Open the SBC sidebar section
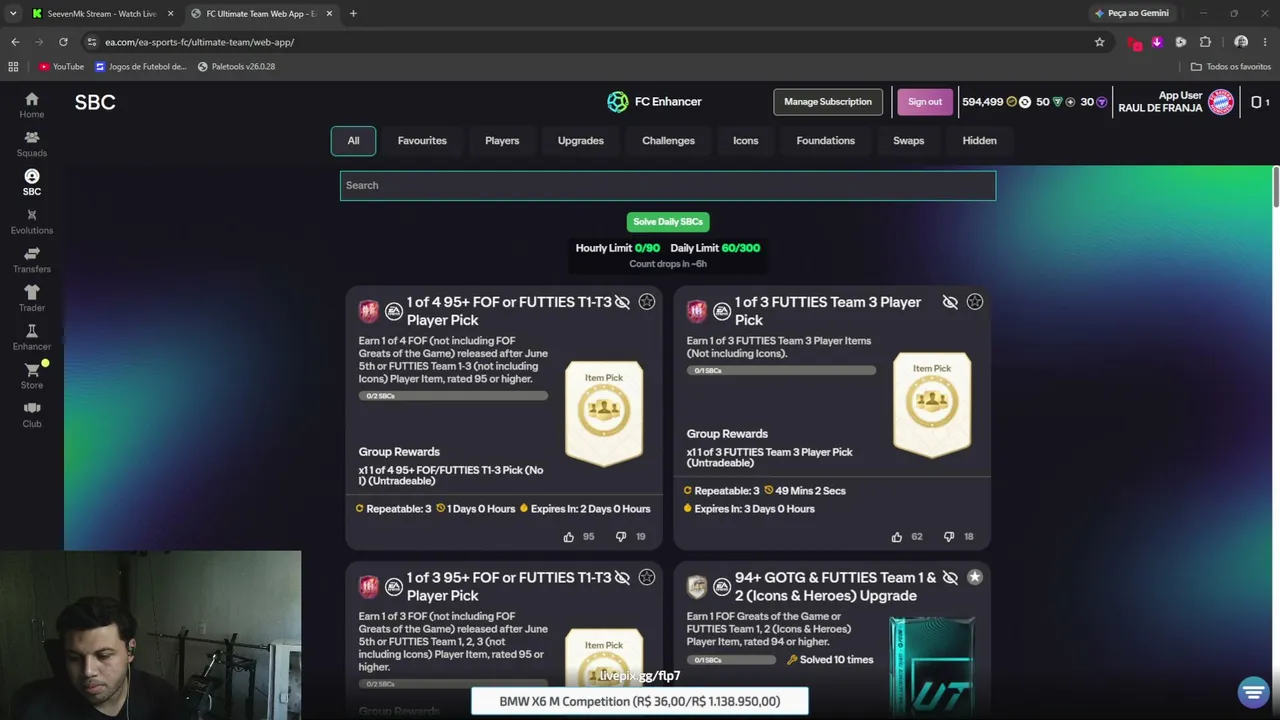The height and width of the screenshot is (720, 1280). coord(32,183)
